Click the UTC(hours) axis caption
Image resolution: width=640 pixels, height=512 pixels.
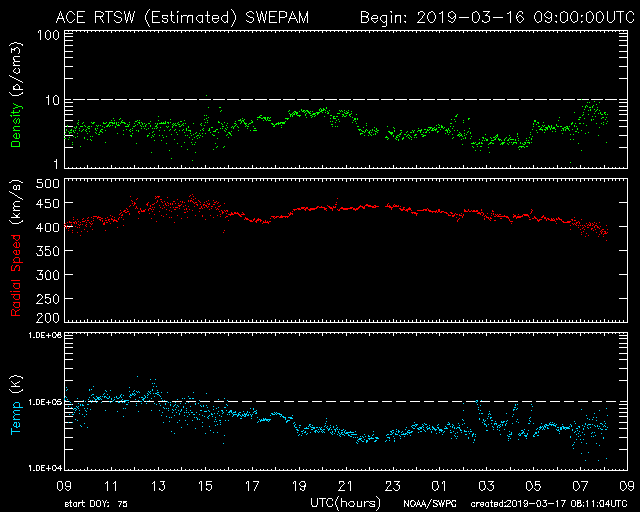[x=345, y=501]
